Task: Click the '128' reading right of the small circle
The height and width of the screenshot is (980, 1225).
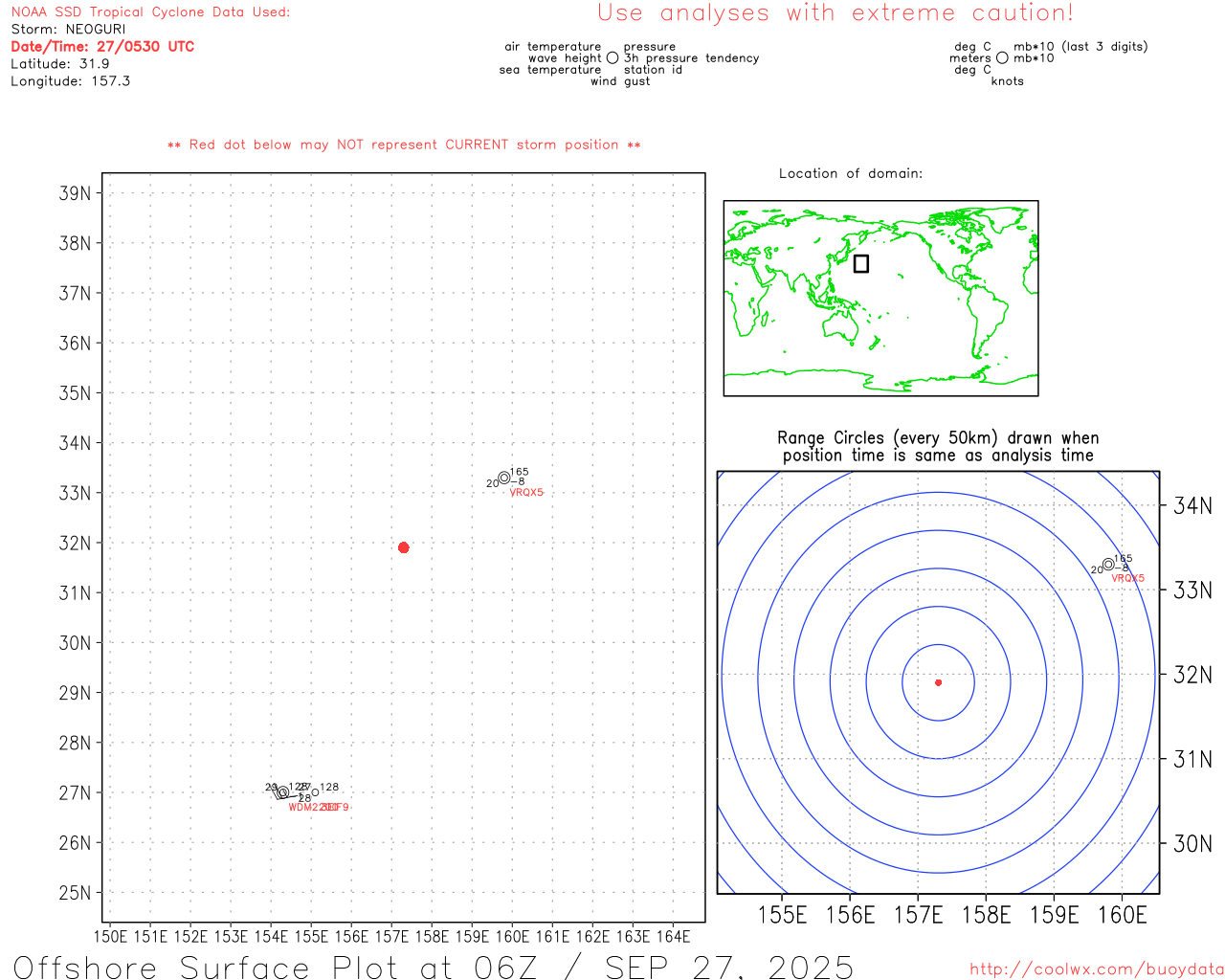Action: [x=329, y=788]
